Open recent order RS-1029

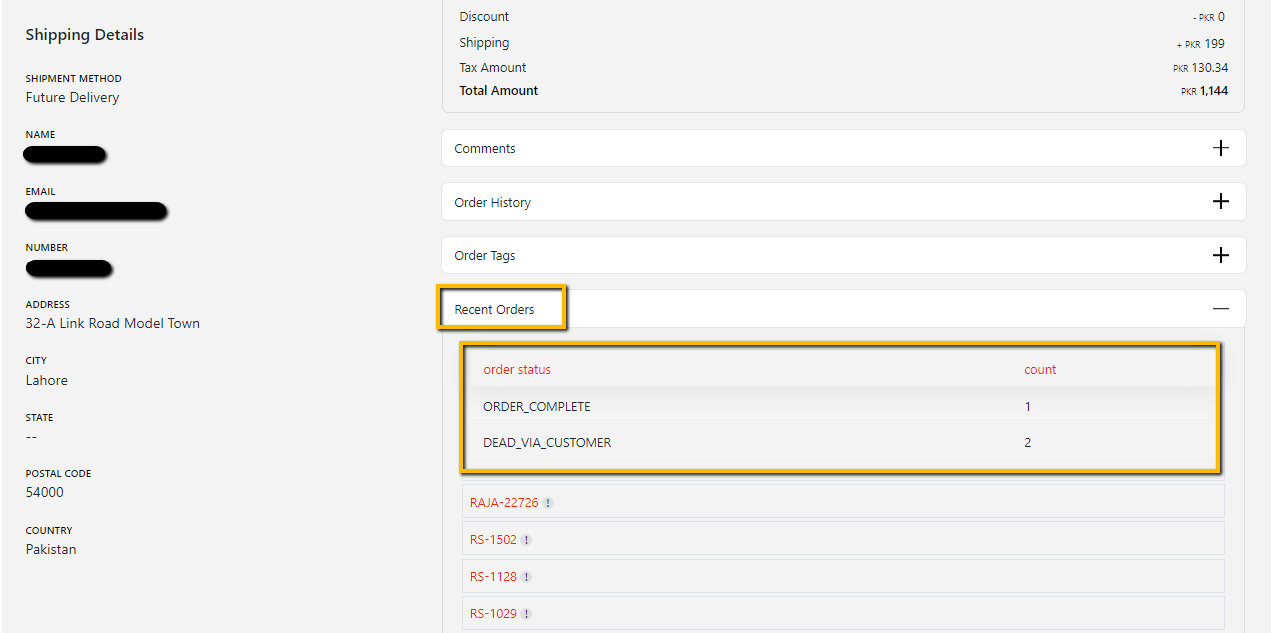coord(493,614)
